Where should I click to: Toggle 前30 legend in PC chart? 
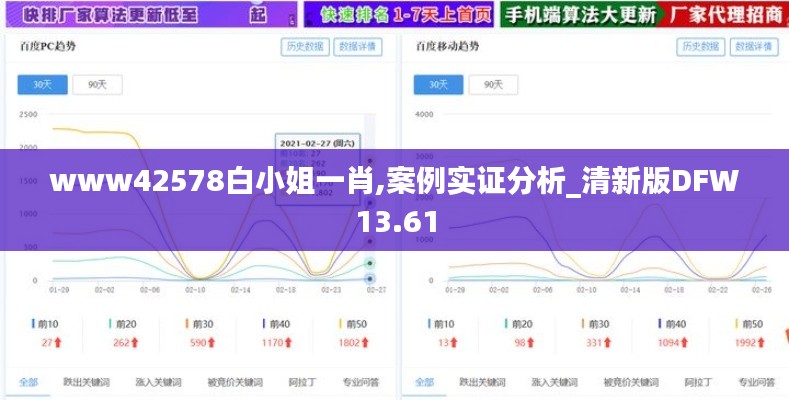point(199,324)
